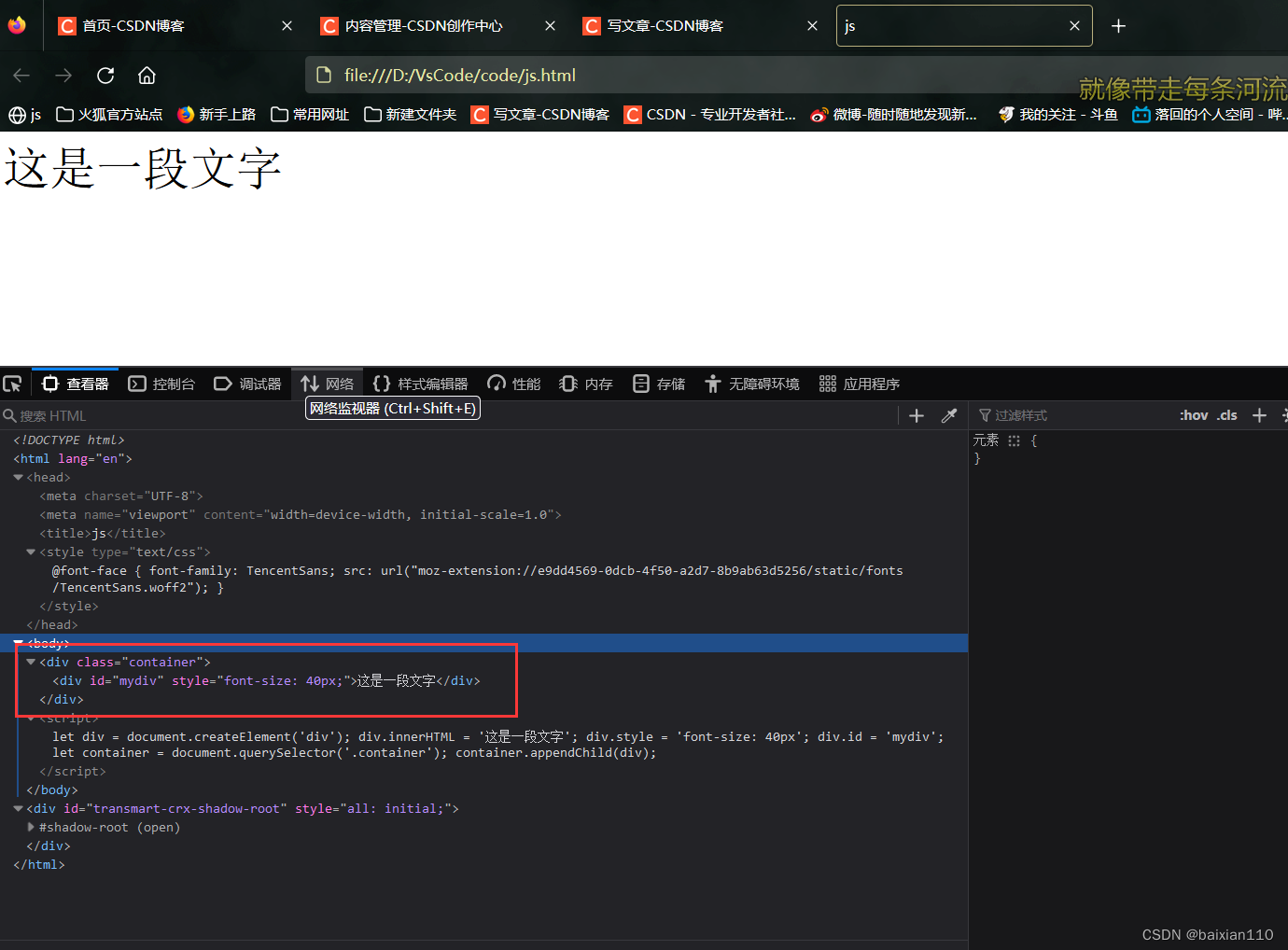1288x950 pixels.
Task: Open 写文章-CSDN博客 bookmark
Action: (540, 114)
